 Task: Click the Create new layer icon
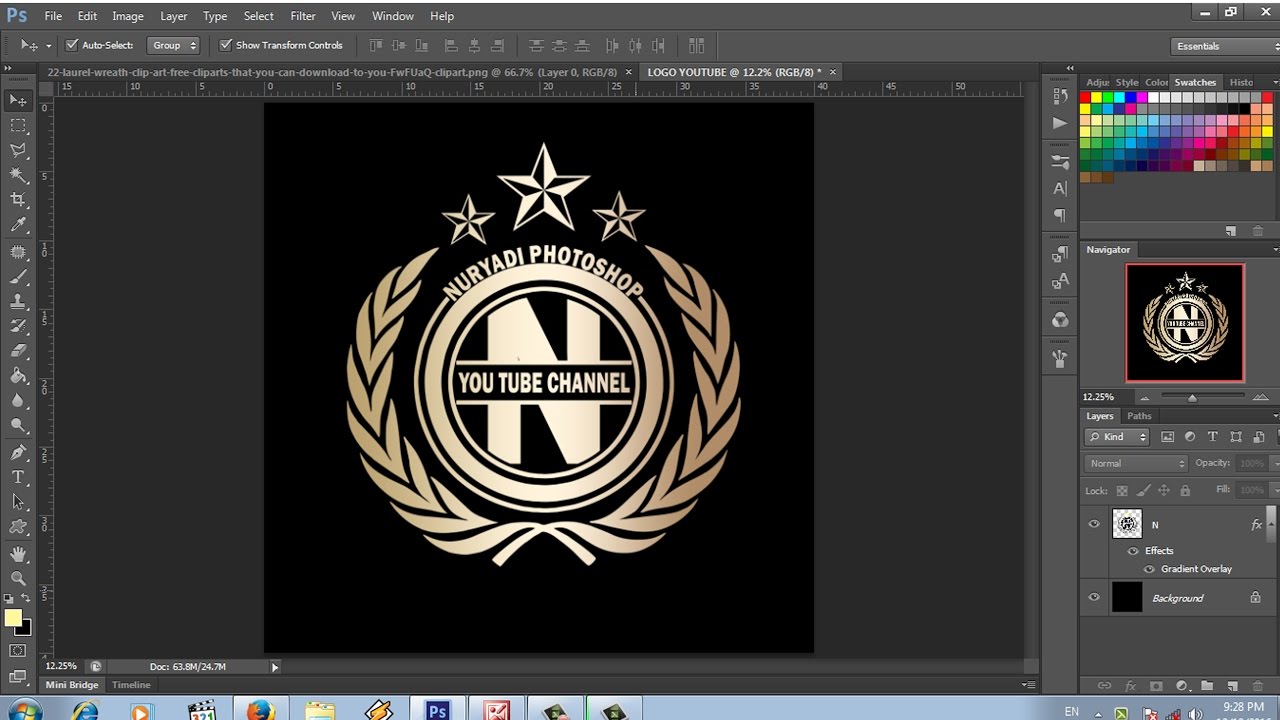(x=1232, y=686)
